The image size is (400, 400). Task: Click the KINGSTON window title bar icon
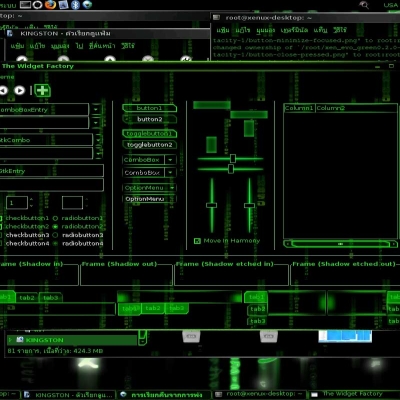pyautogui.click(x=10, y=33)
